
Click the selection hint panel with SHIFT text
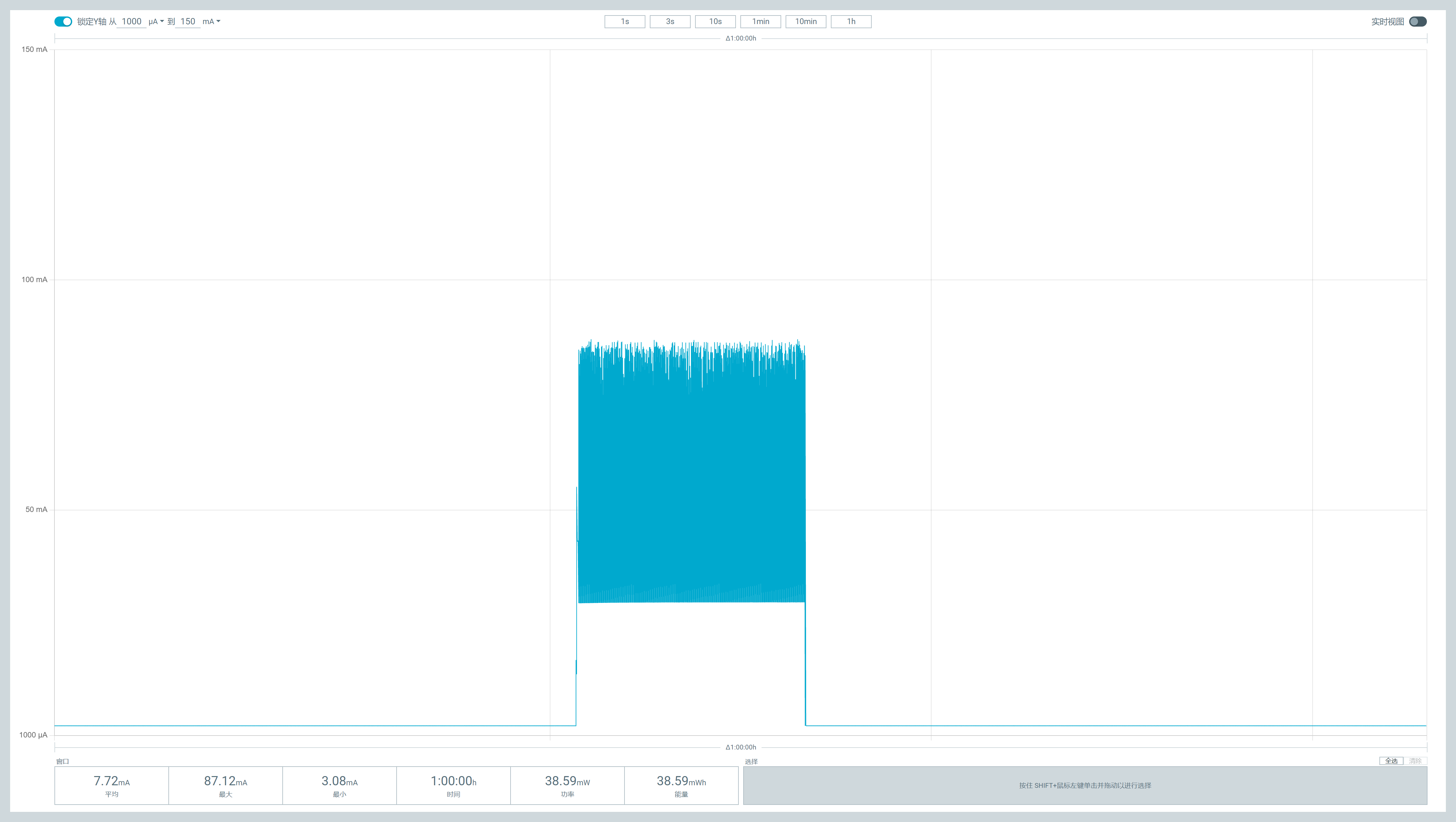click(x=1085, y=785)
